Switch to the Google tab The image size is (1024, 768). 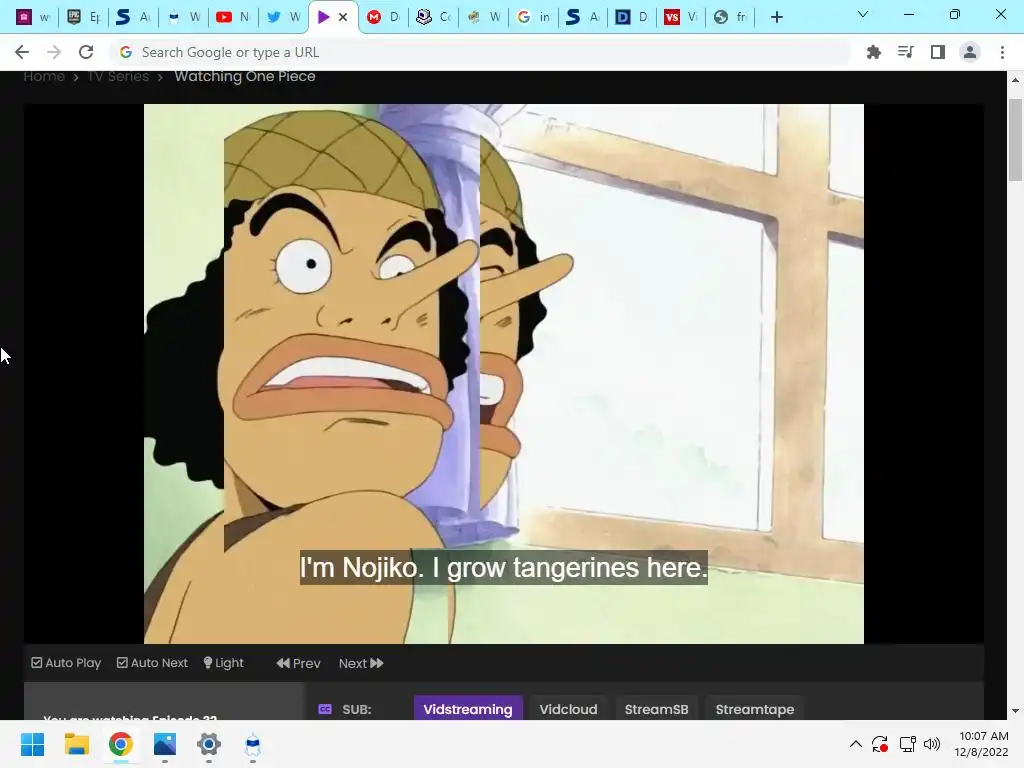(533, 17)
